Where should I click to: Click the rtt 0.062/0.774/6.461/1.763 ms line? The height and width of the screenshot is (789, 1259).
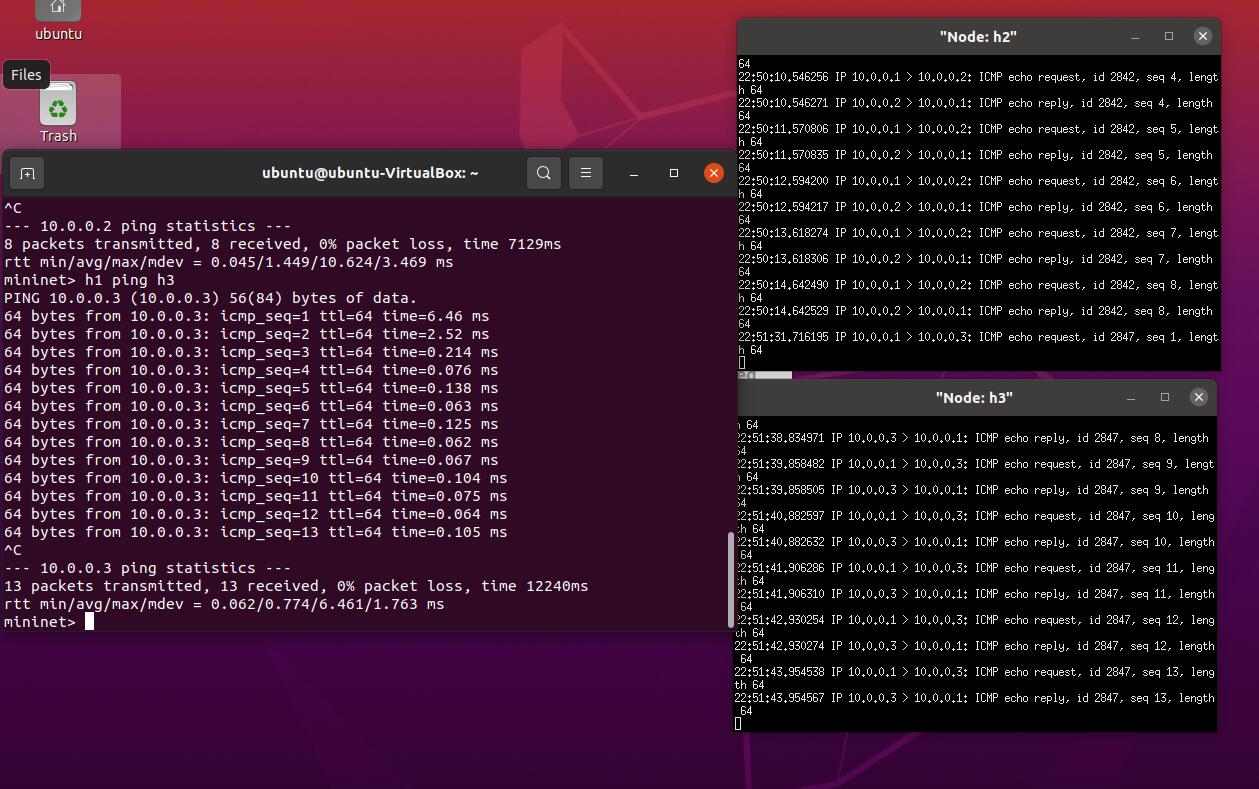click(224, 604)
